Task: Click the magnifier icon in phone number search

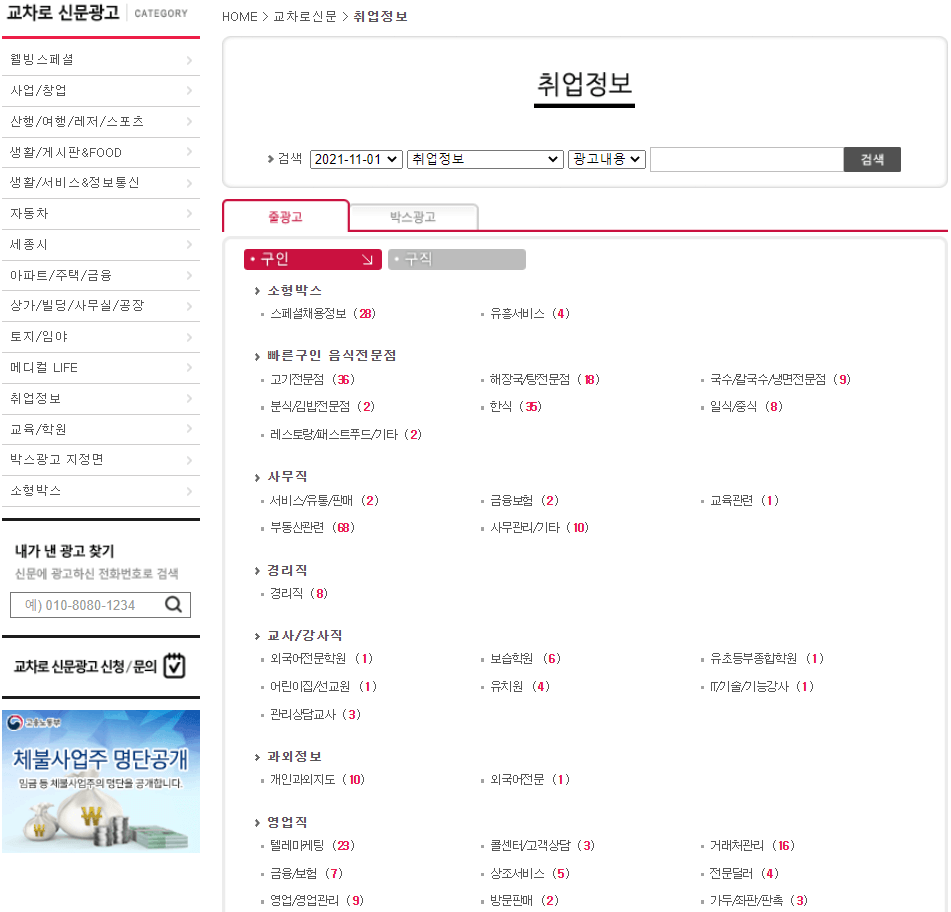Action: [173, 604]
